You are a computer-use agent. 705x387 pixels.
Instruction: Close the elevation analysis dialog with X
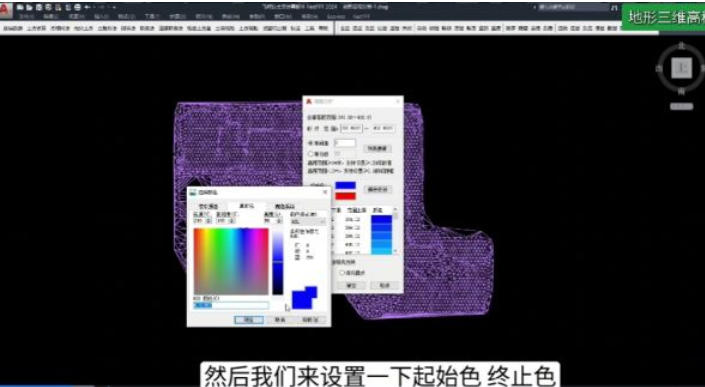[397, 102]
